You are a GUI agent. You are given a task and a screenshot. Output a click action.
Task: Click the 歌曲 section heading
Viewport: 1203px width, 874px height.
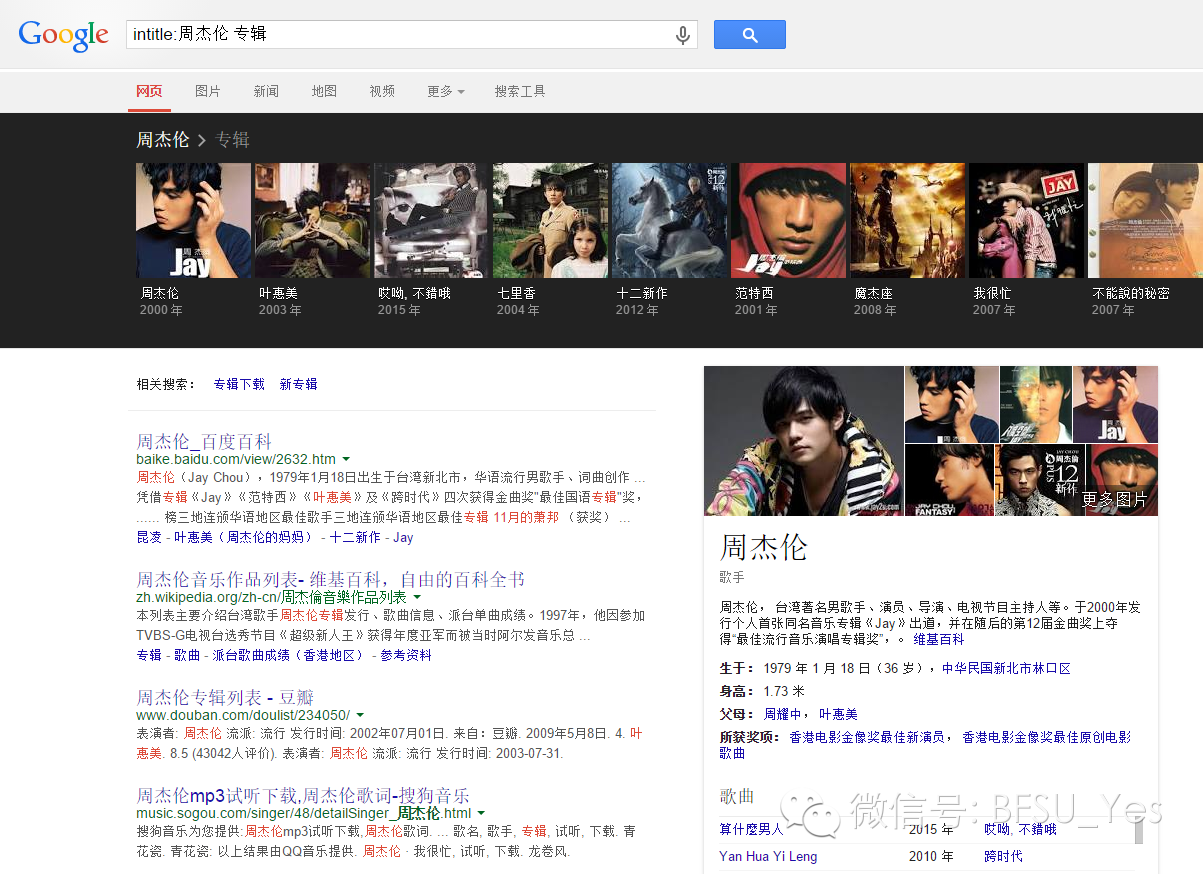coord(737,796)
